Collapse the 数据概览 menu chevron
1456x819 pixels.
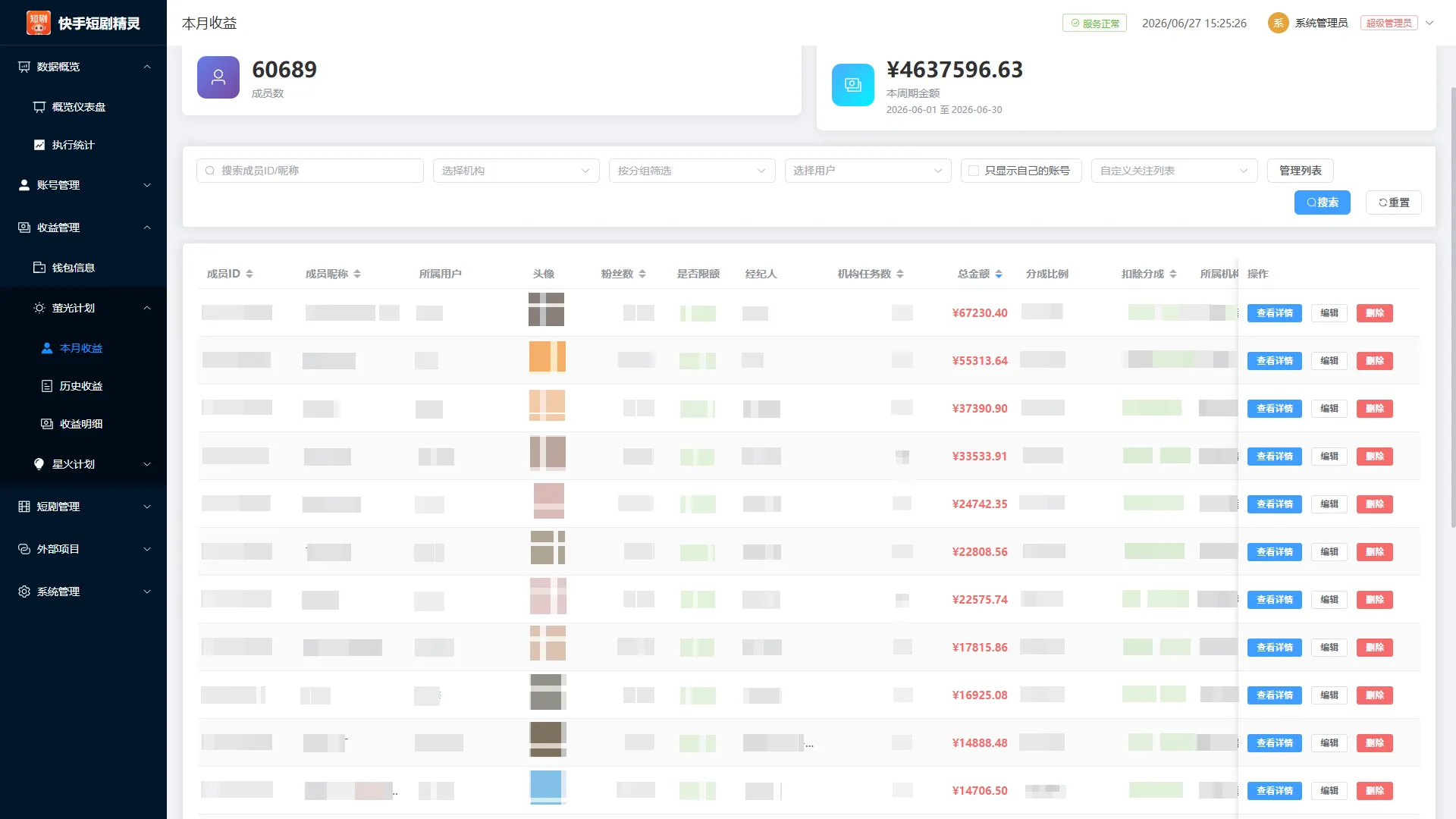pyautogui.click(x=147, y=67)
